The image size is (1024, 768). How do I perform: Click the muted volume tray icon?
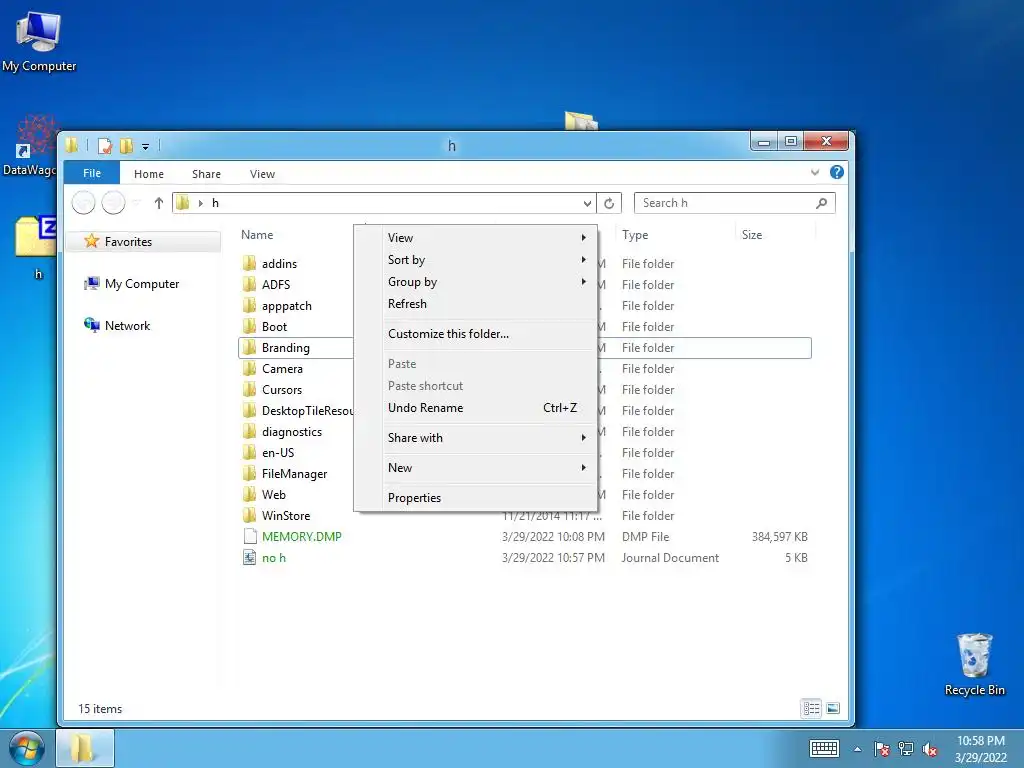pyautogui.click(x=930, y=749)
